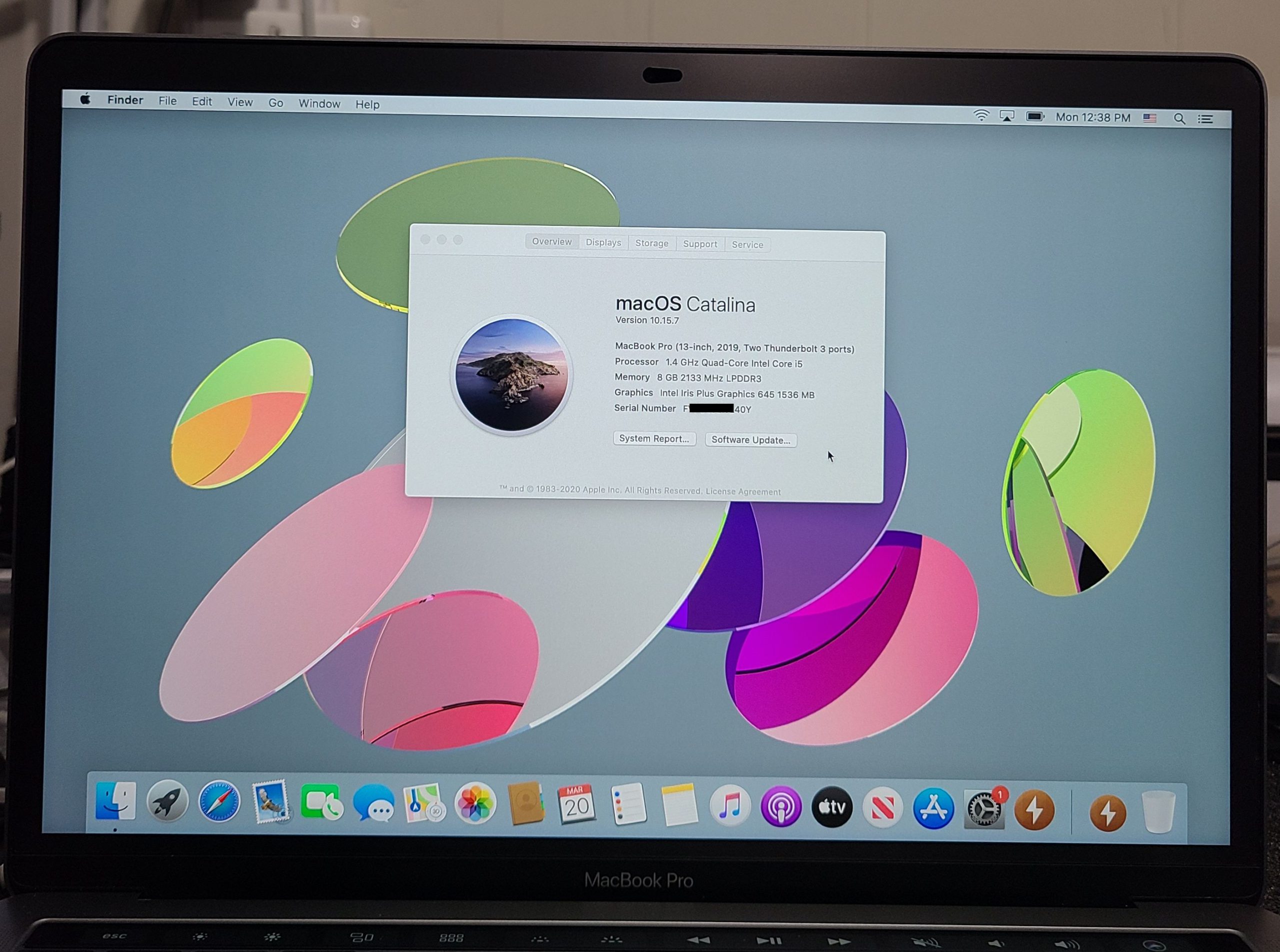Screen dimensions: 1280x952
Task: Open System Preferences with update badge
Action: coord(983,810)
